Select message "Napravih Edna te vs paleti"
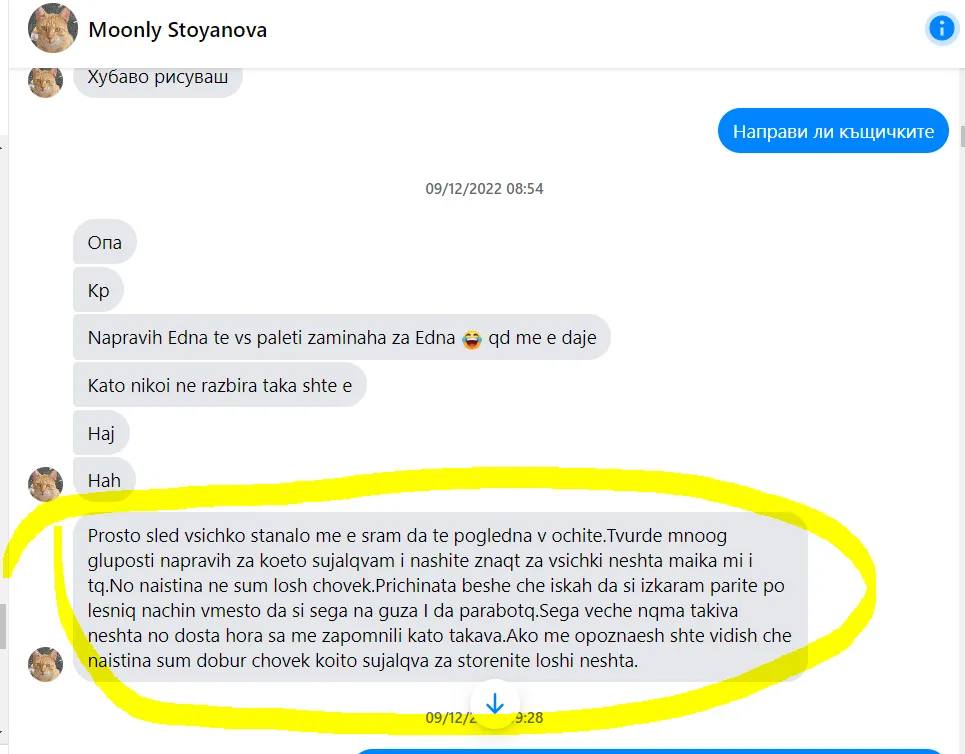Viewport: 965px width, 754px height. click(x=342, y=337)
